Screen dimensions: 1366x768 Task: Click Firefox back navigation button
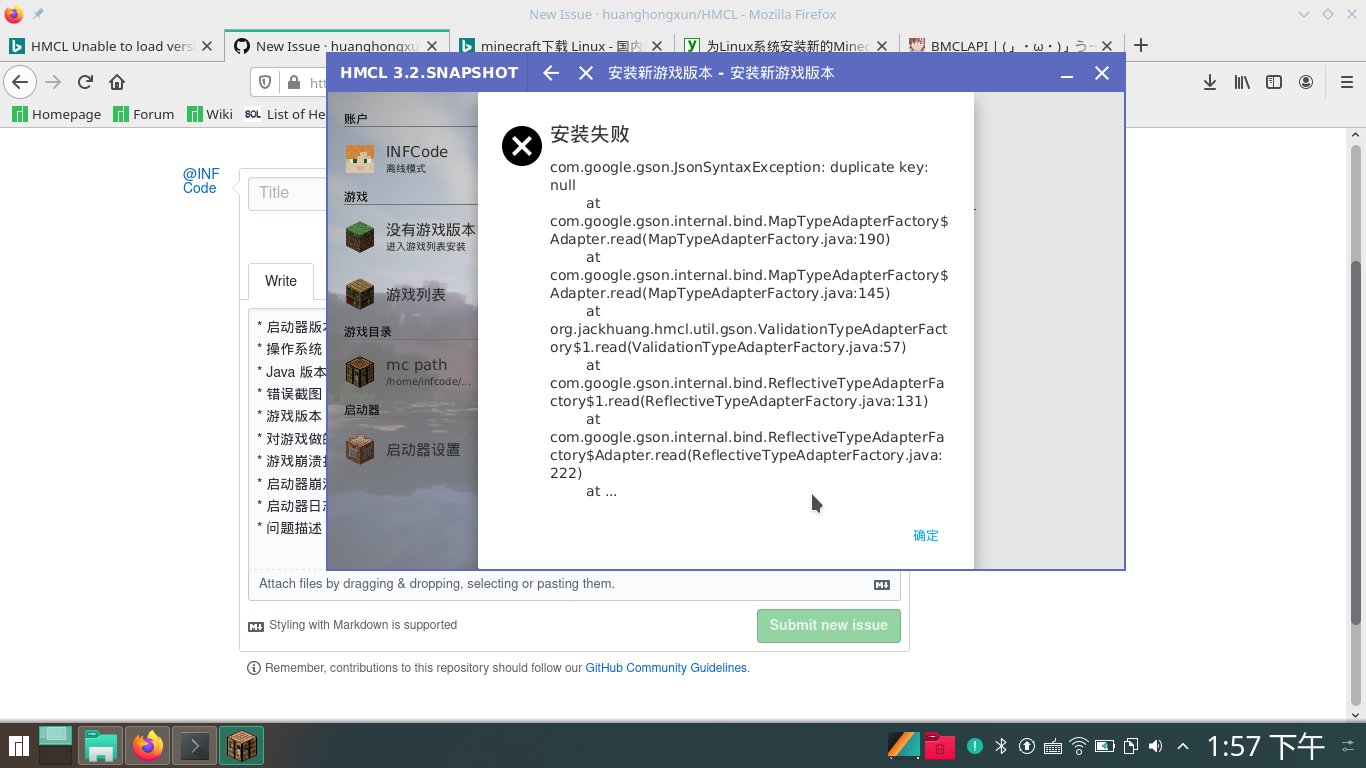[20, 82]
